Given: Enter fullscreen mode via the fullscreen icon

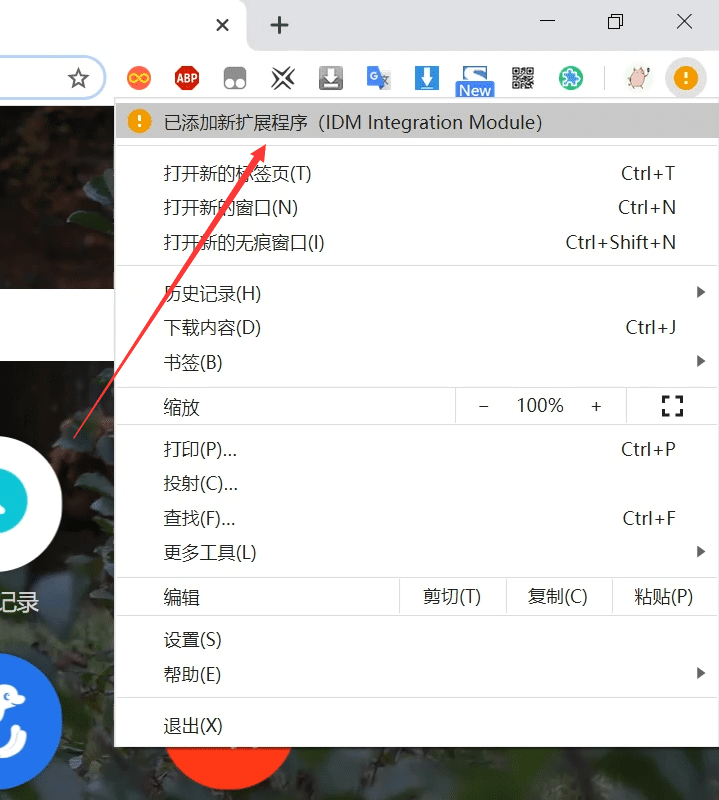Looking at the screenshot, I should [672, 406].
